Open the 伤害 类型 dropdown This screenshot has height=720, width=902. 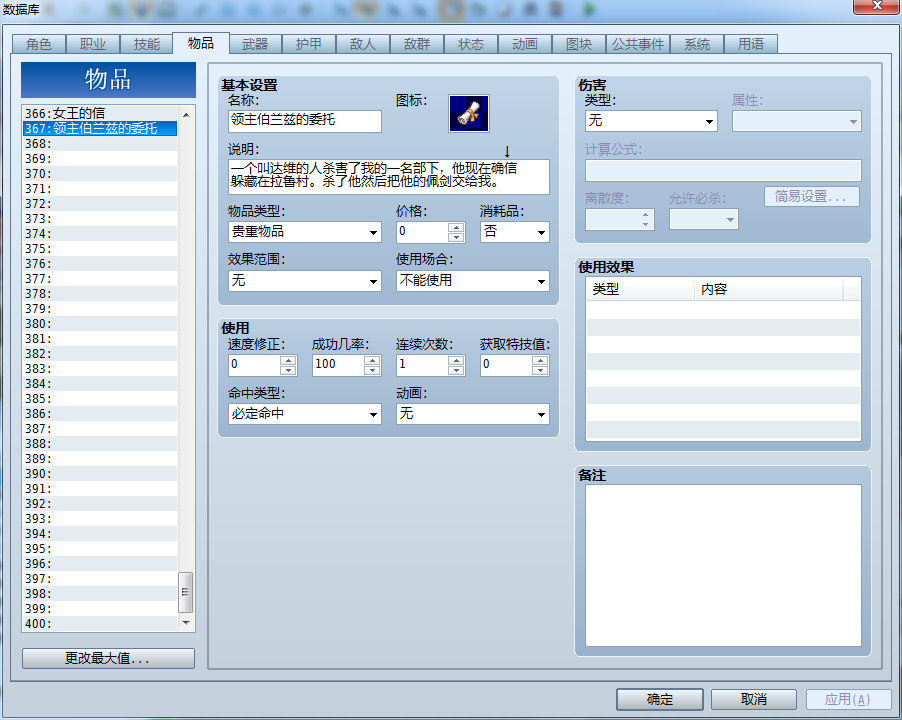(651, 121)
